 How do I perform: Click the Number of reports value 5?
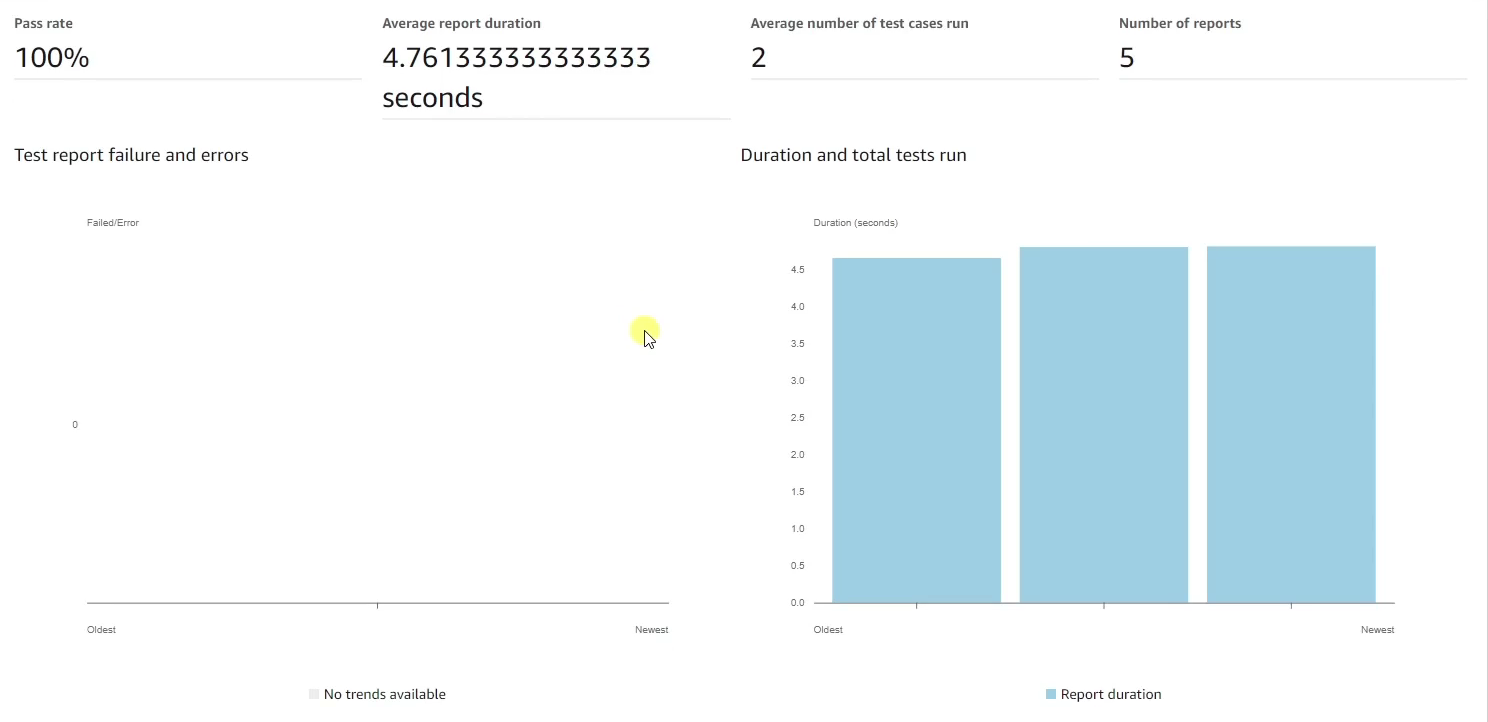tap(1127, 58)
